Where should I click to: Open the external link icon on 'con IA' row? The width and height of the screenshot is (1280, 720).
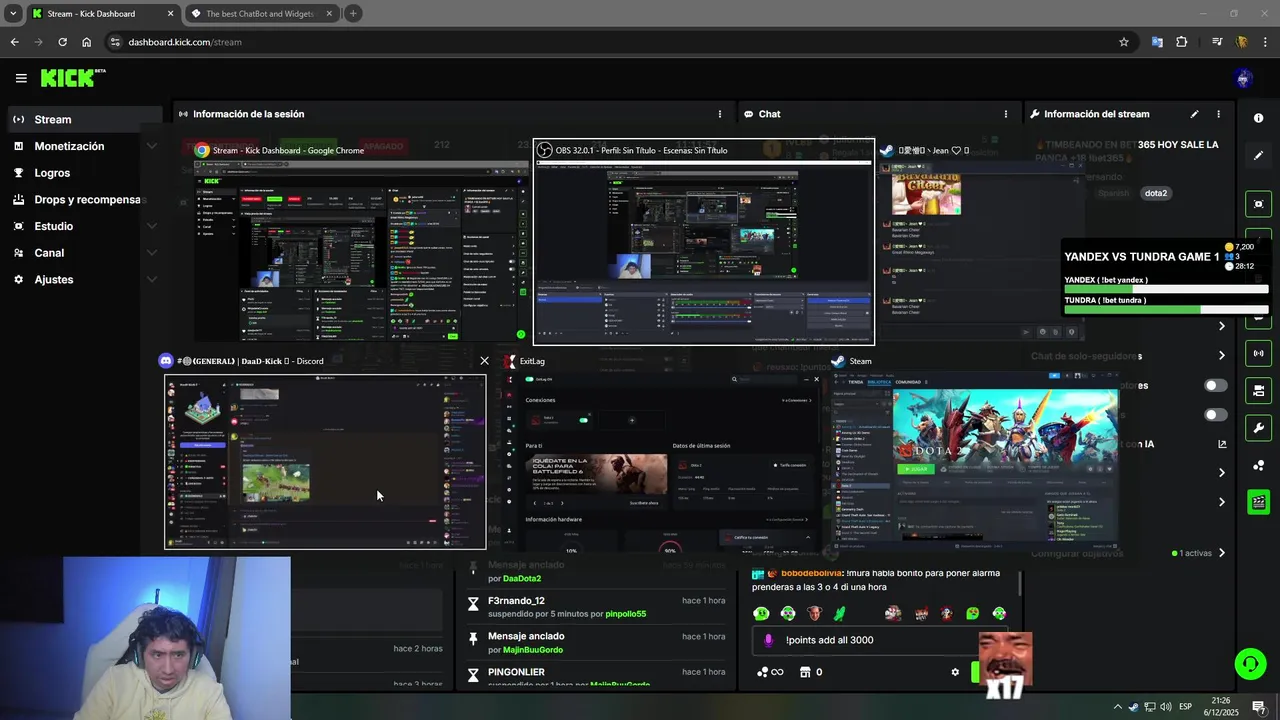coord(1222,444)
